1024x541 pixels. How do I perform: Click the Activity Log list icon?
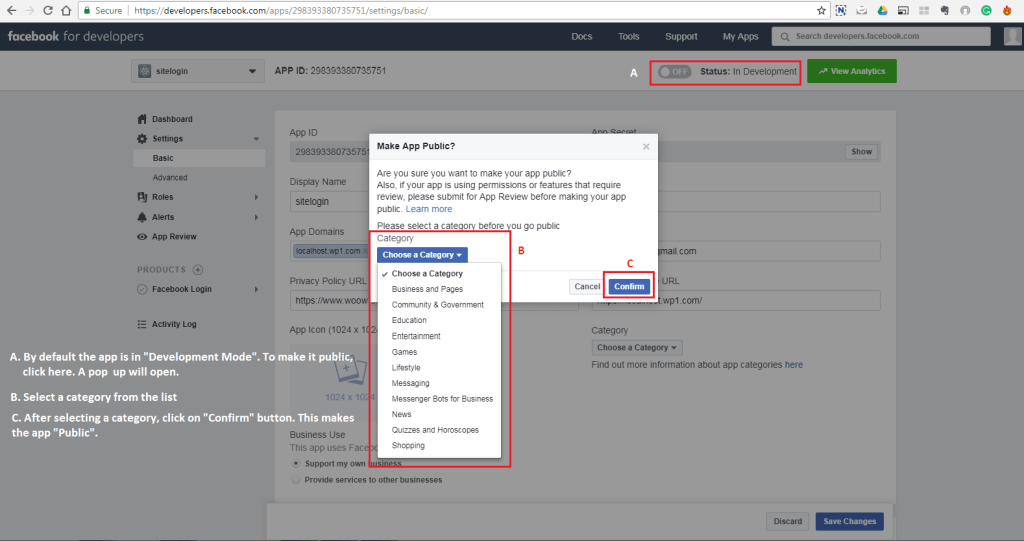coord(142,324)
